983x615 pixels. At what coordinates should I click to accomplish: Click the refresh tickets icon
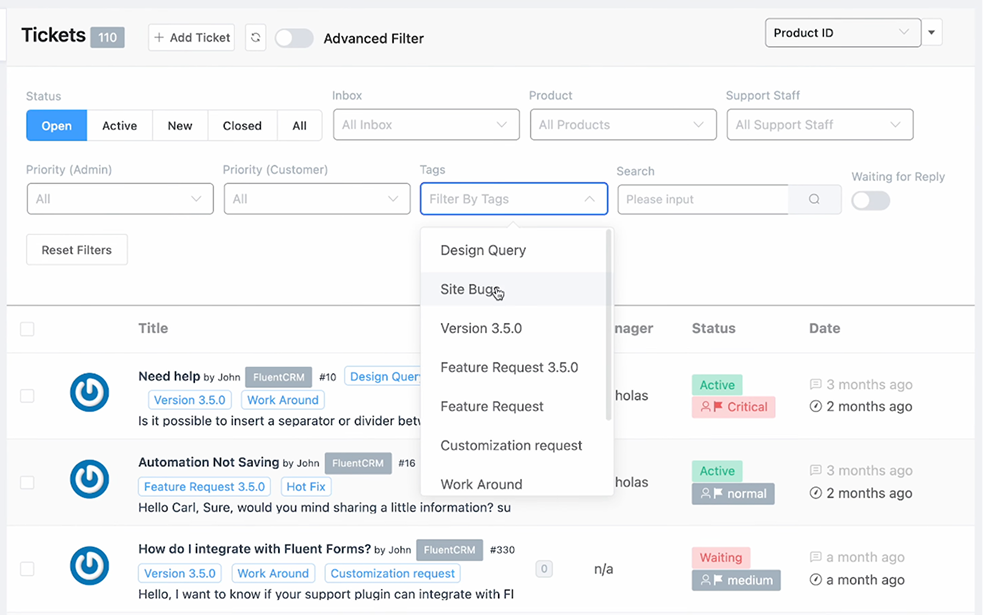point(256,38)
